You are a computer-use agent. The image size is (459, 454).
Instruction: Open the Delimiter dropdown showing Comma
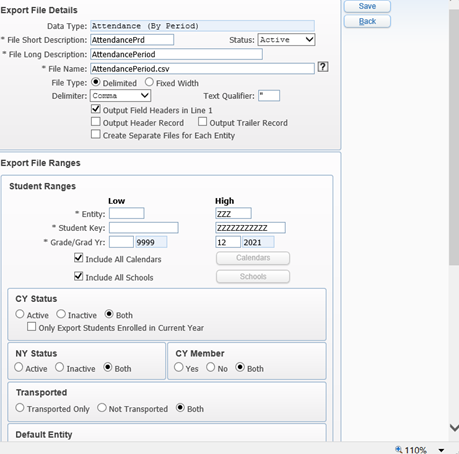tap(120, 96)
